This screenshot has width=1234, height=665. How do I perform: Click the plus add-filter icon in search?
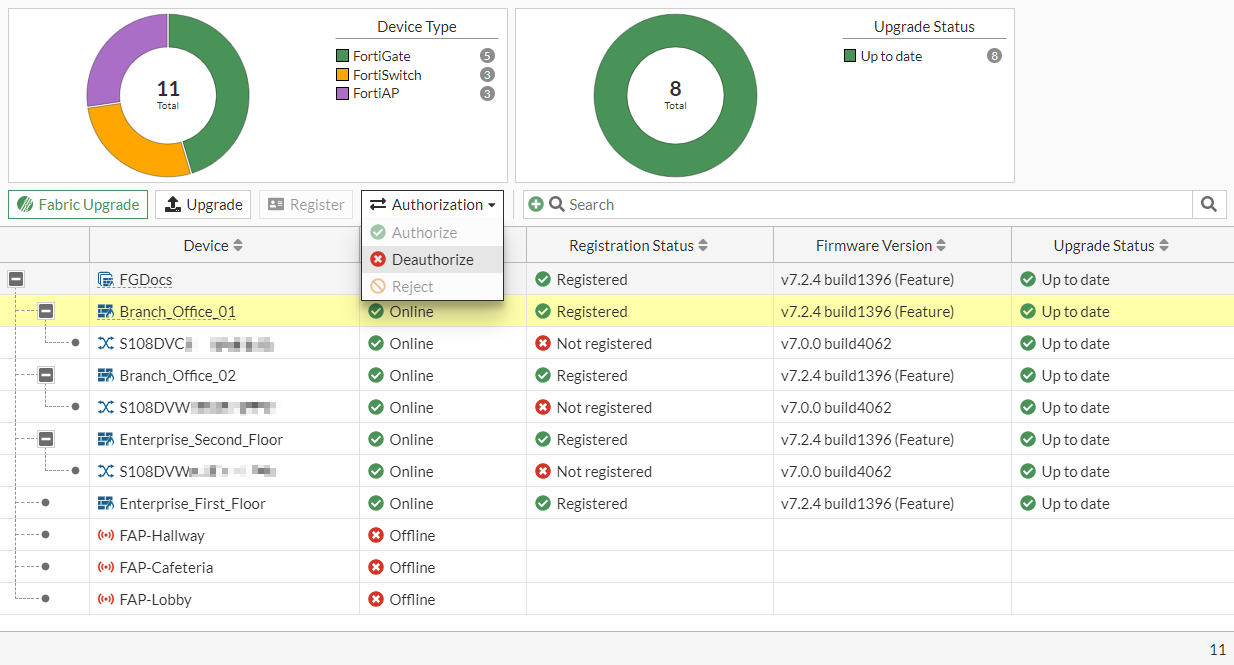(536, 204)
